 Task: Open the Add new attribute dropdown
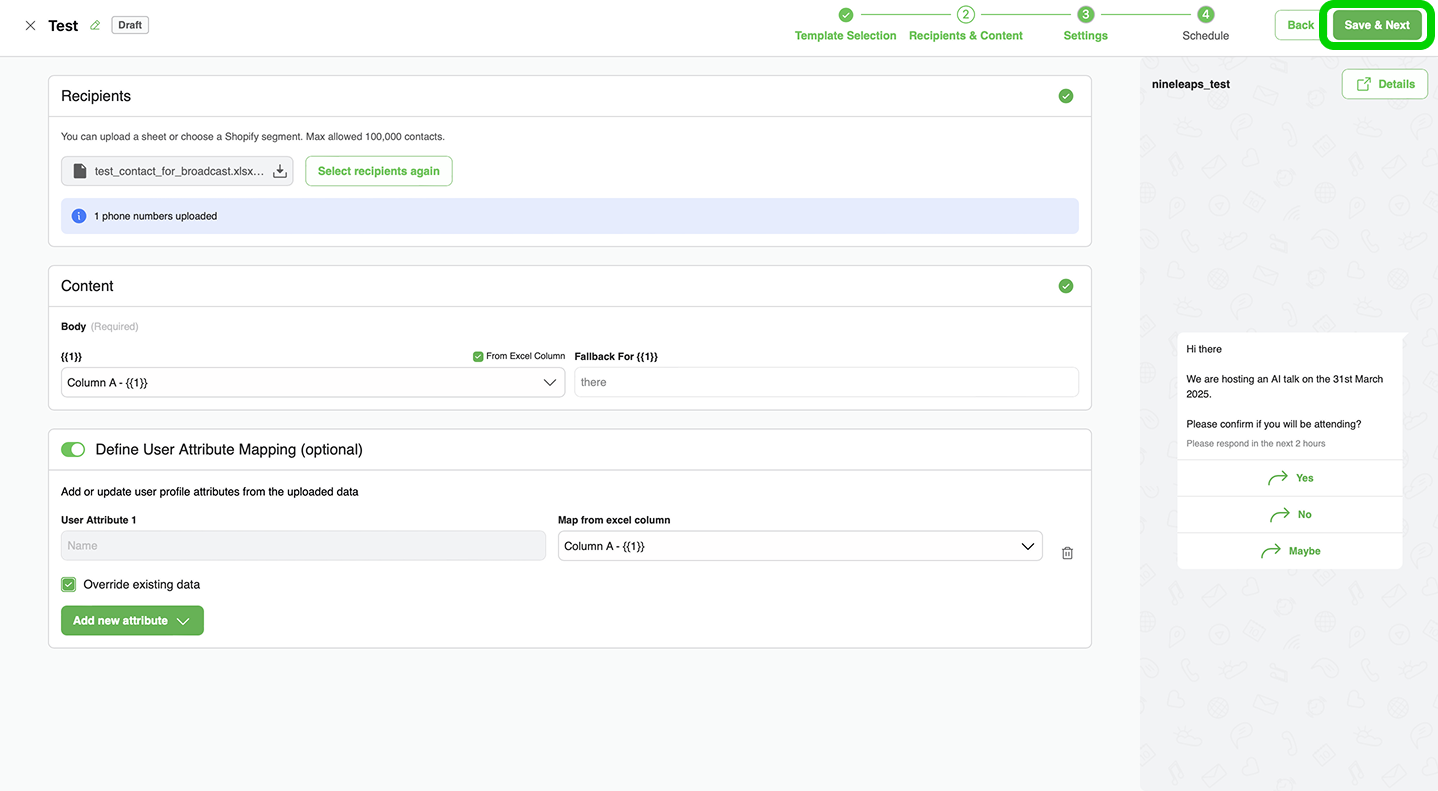tap(132, 621)
